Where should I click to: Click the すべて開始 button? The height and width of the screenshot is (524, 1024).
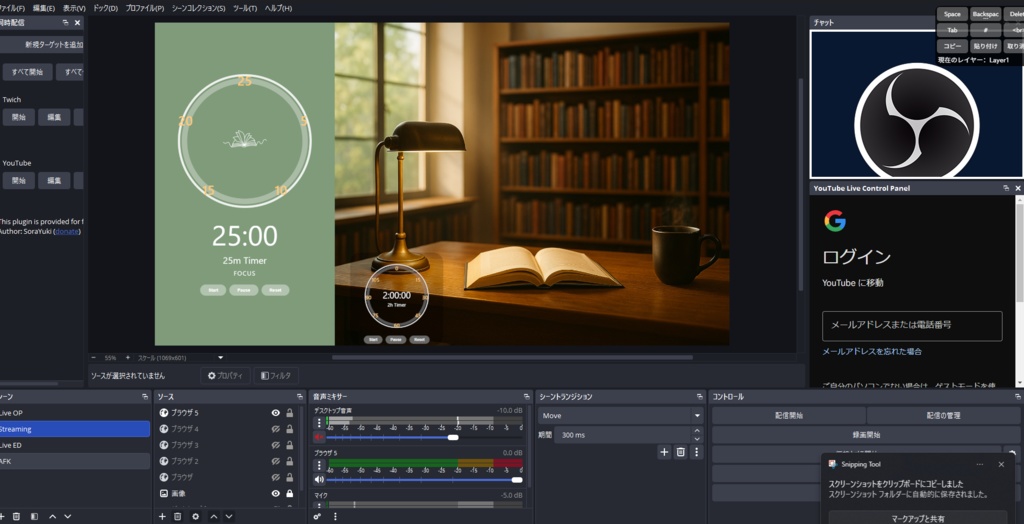pos(27,72)
